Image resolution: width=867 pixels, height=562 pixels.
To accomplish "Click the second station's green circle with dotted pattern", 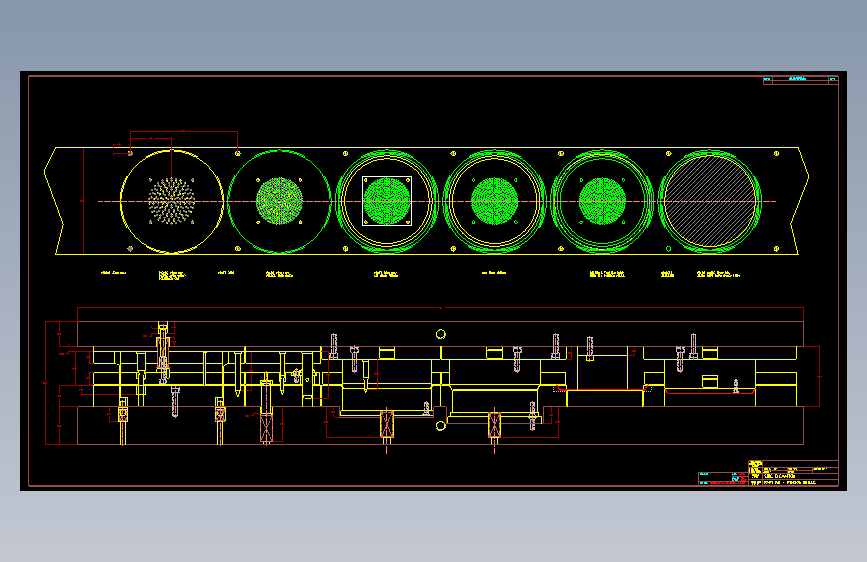I will 279,201.
